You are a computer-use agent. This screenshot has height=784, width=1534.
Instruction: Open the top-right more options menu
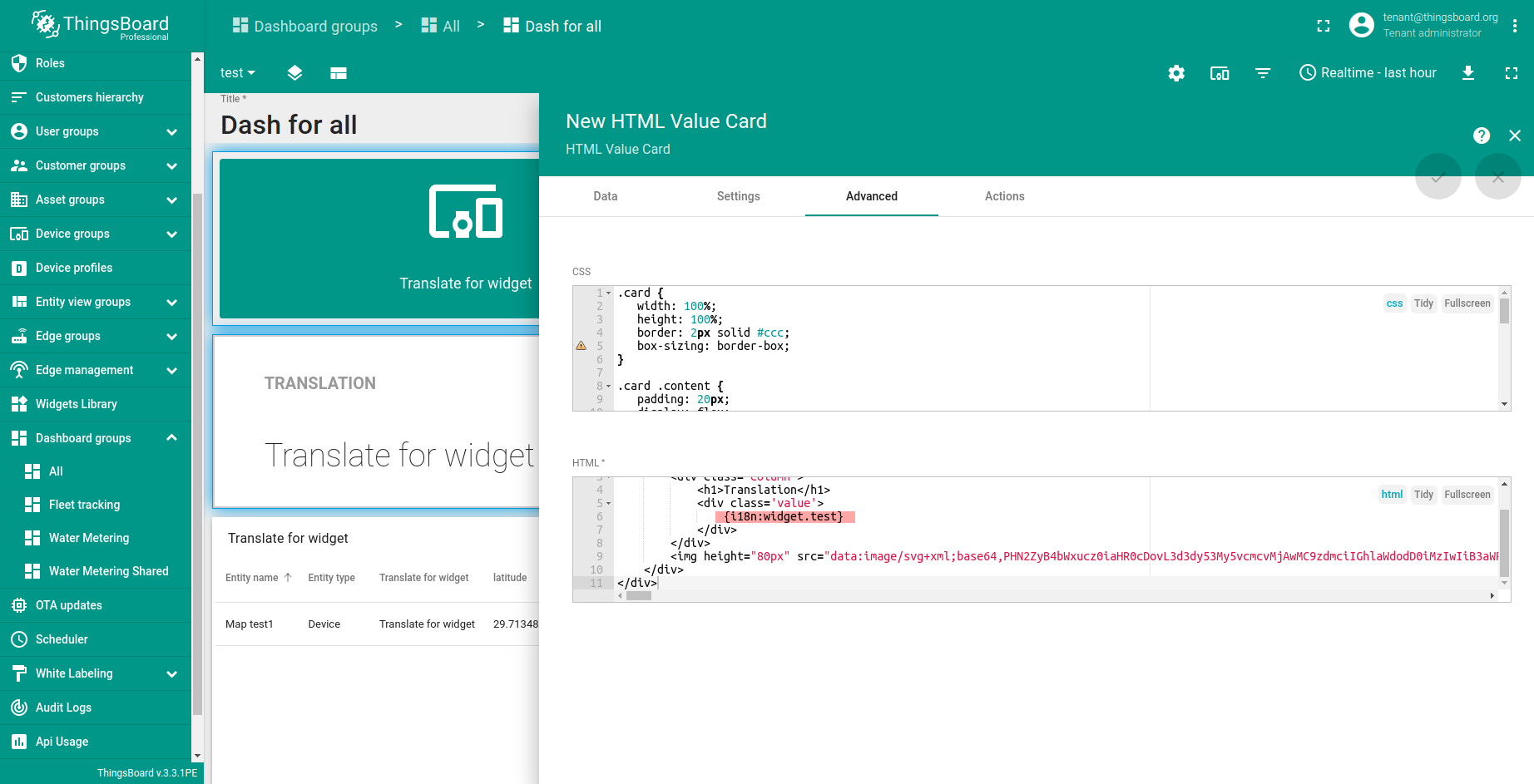(x=1515, y=26)
